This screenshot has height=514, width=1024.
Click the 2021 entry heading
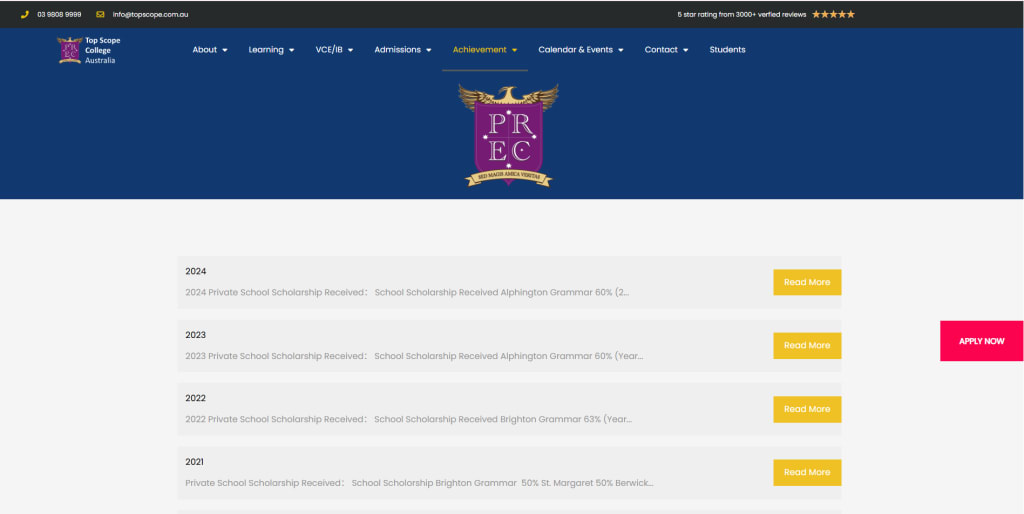pos(195,462)
